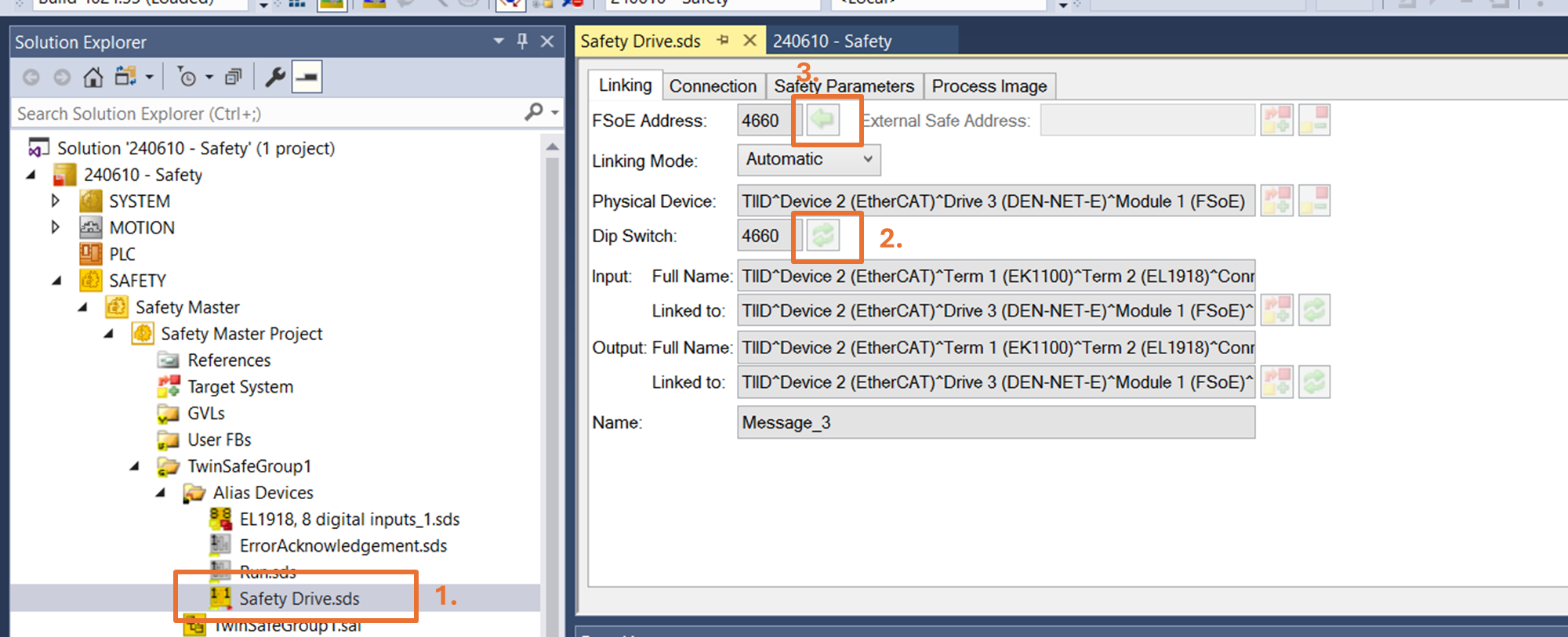
Task: Click the green arrow beside FSoE Address
Action: click(x=822, y=120)
